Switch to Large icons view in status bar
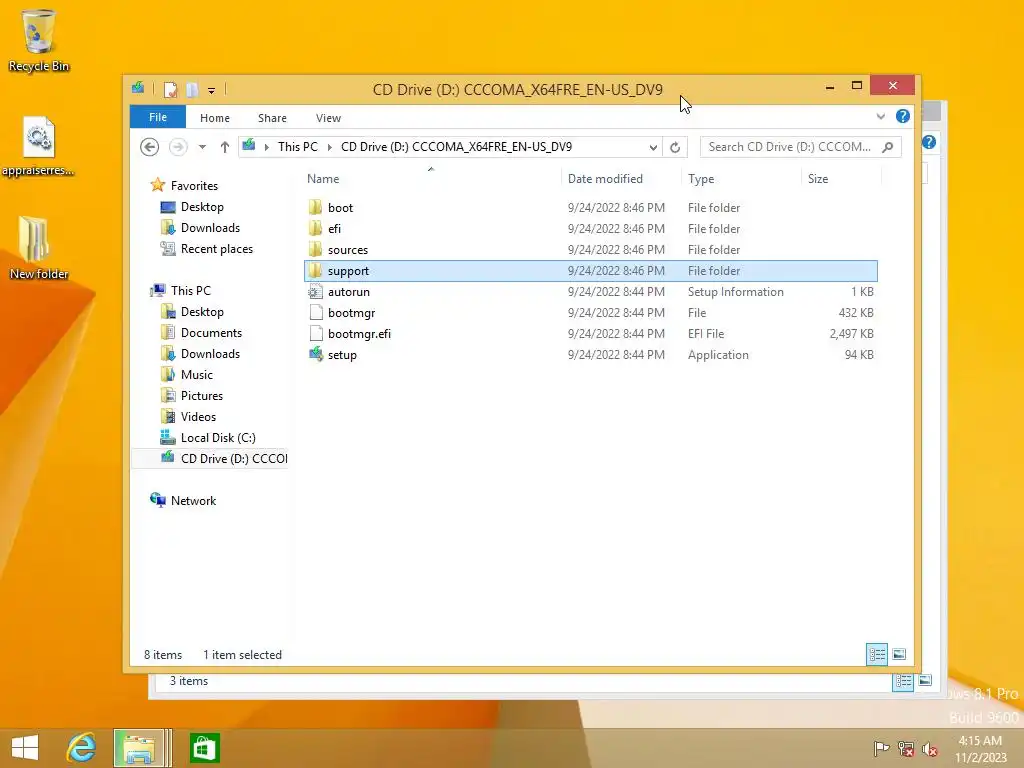The image size is (1024, 768). [899, 654]
